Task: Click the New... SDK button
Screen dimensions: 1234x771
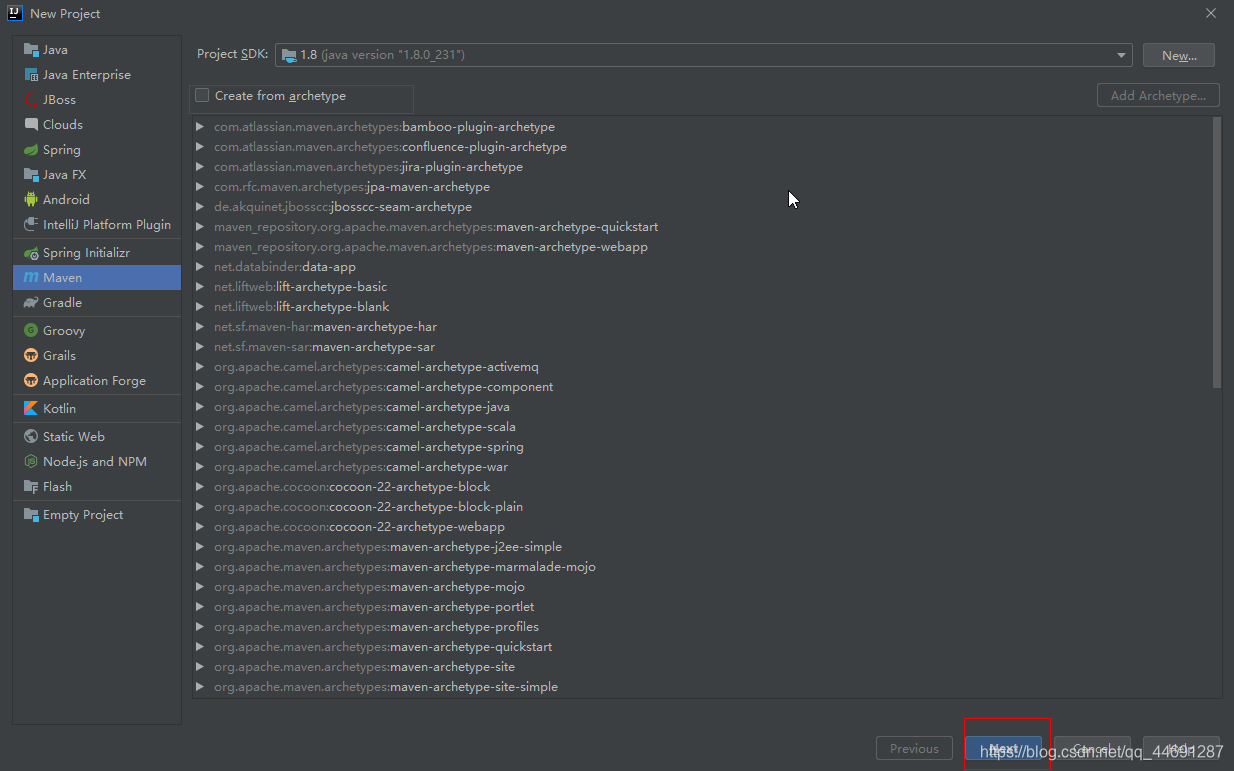Action: coord(1179,55)
